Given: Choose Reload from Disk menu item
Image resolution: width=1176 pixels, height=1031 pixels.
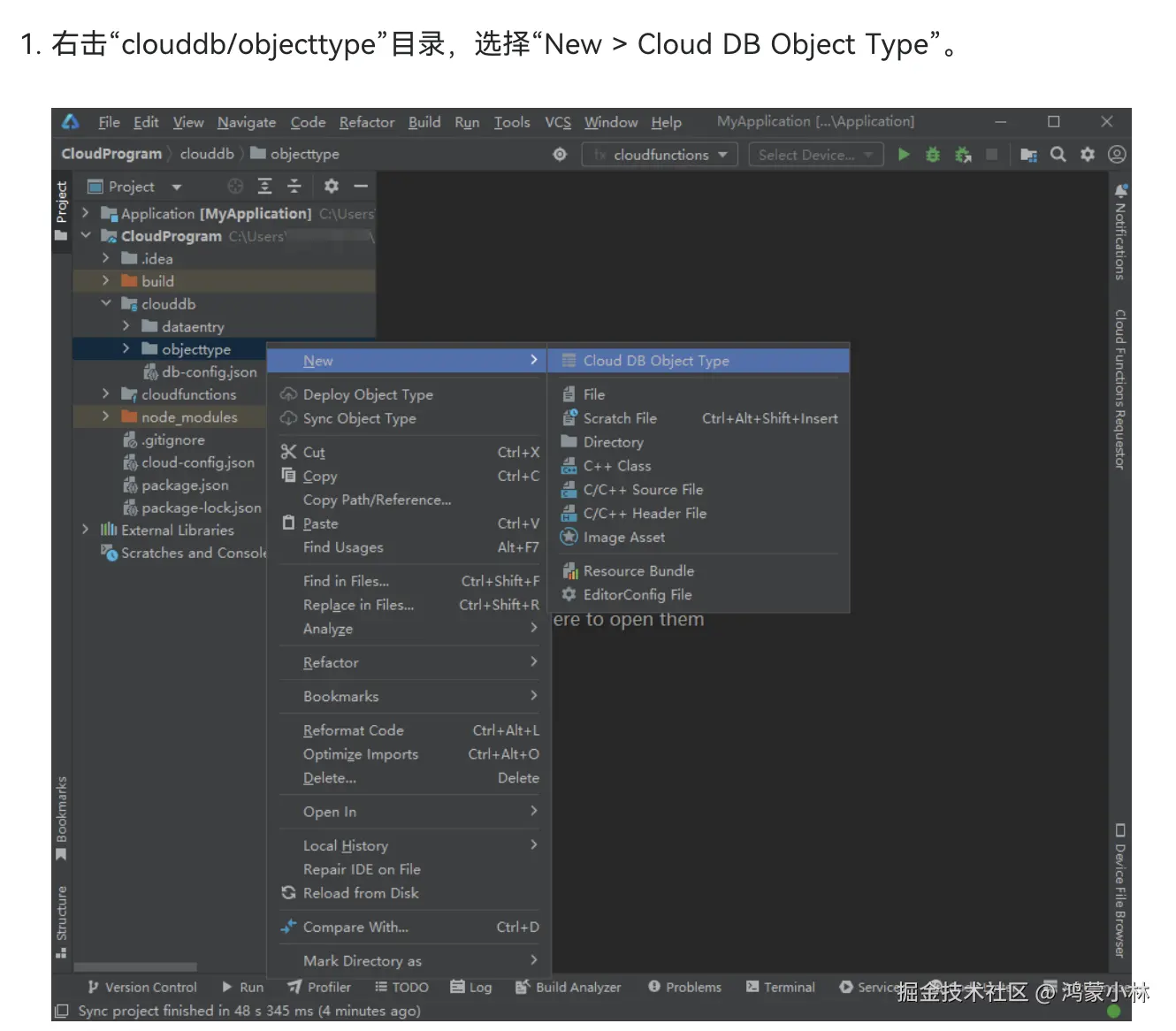Looking at the screenshot, I should [x=409, y=893].
